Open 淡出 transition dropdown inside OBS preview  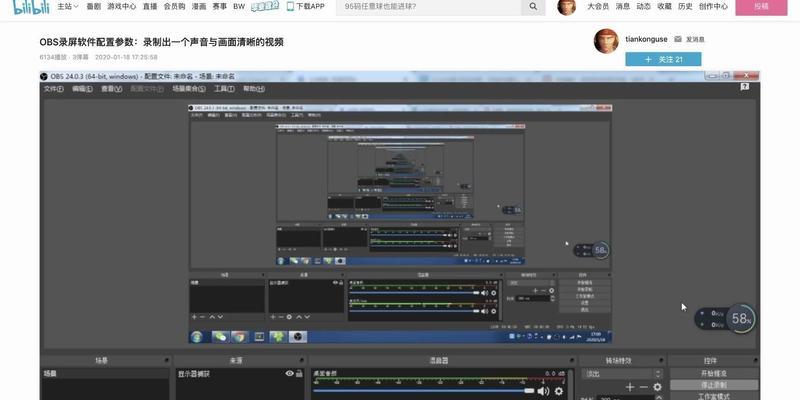pos(531,283)
